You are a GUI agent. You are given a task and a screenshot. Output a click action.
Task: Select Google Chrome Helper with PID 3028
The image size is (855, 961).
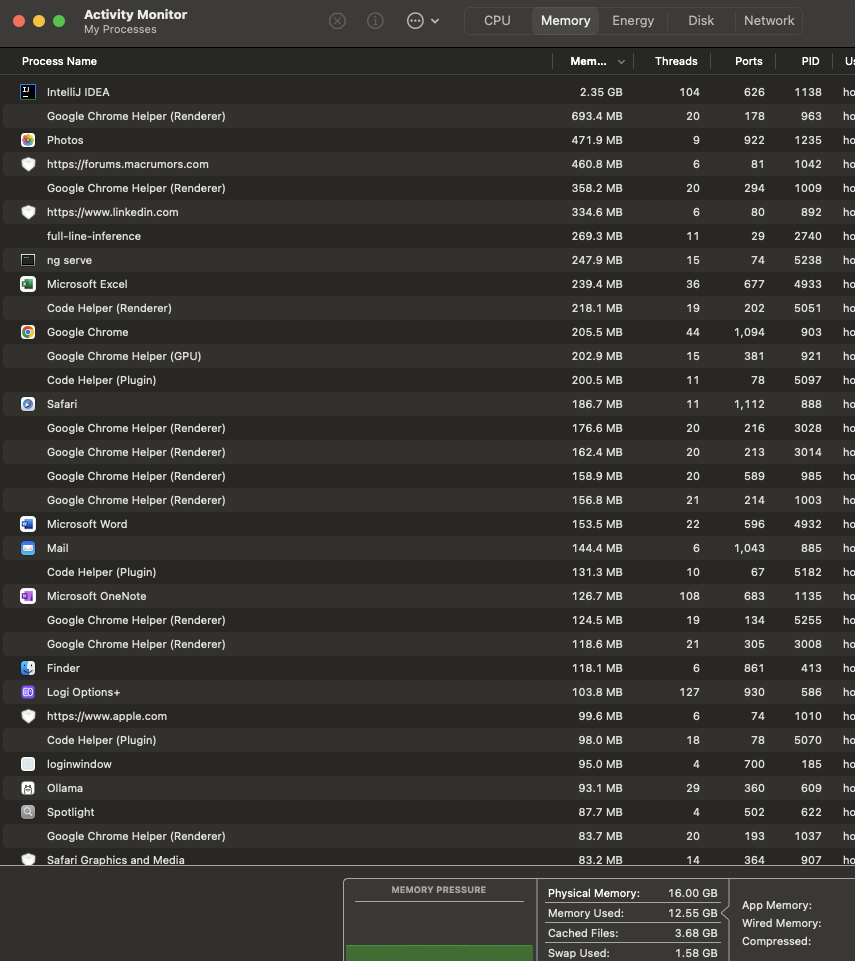[x=429, y=428]
